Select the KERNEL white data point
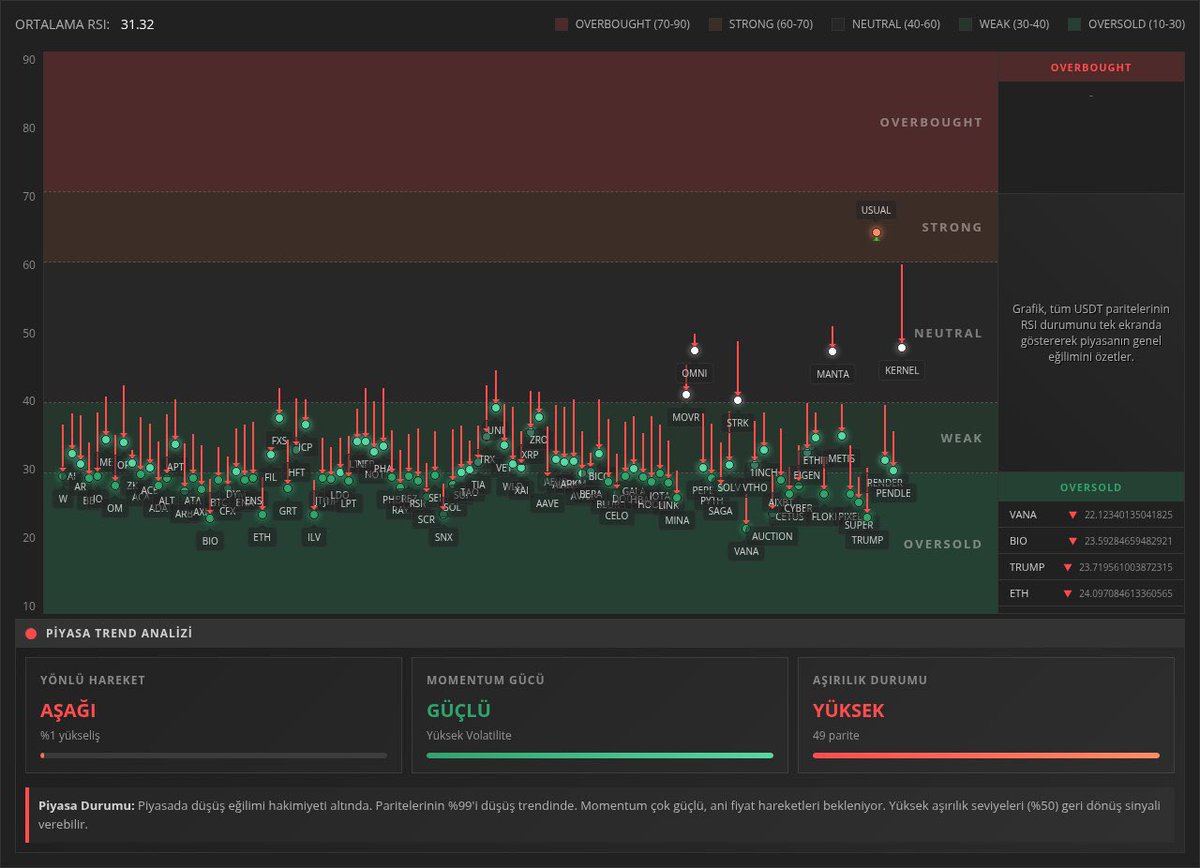The height and width of the screenshot is (868, 1200). pyautogui.click(x=902, y=347)
